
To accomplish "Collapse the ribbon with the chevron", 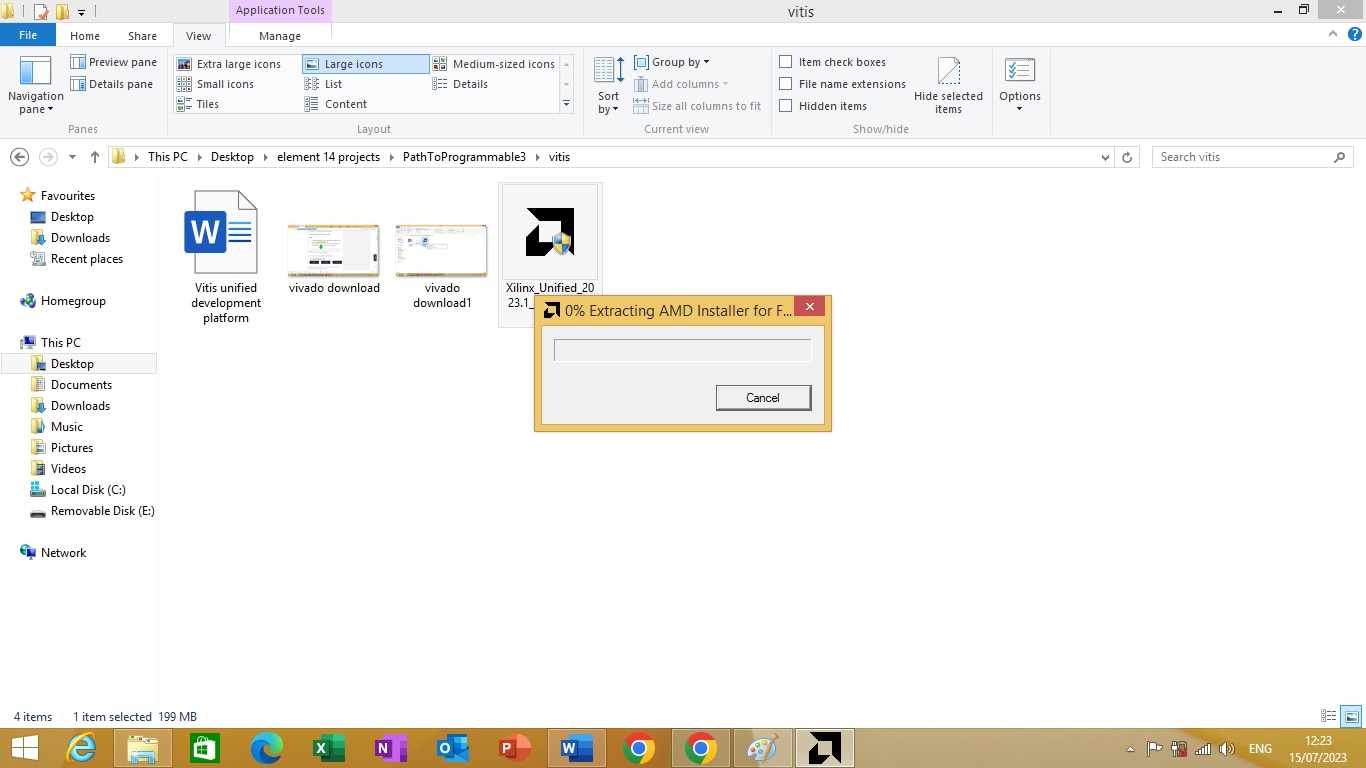I will tap(1332, 35).
